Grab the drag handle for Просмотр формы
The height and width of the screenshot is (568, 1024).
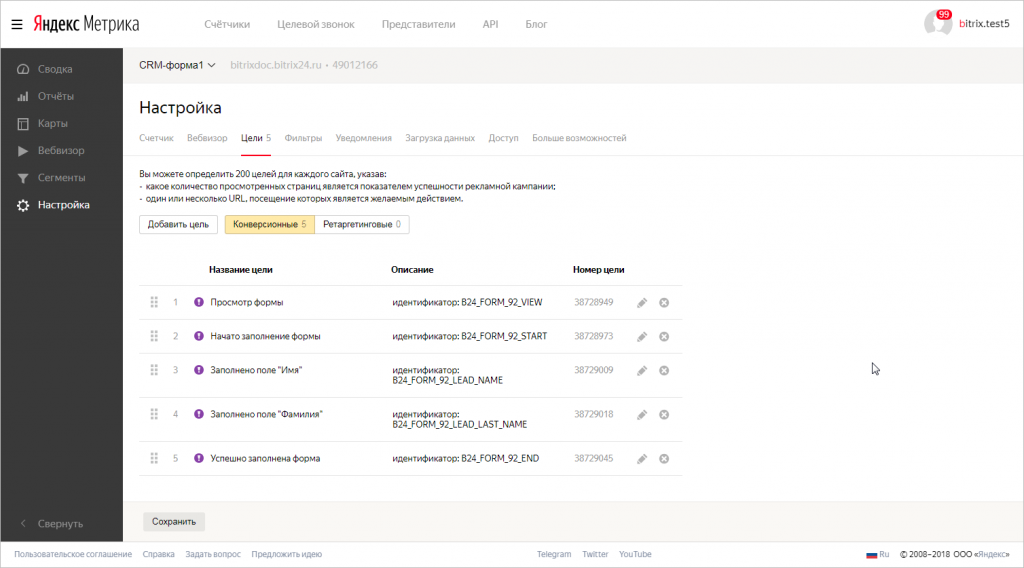pyautogui.click(x=154, y=302)
